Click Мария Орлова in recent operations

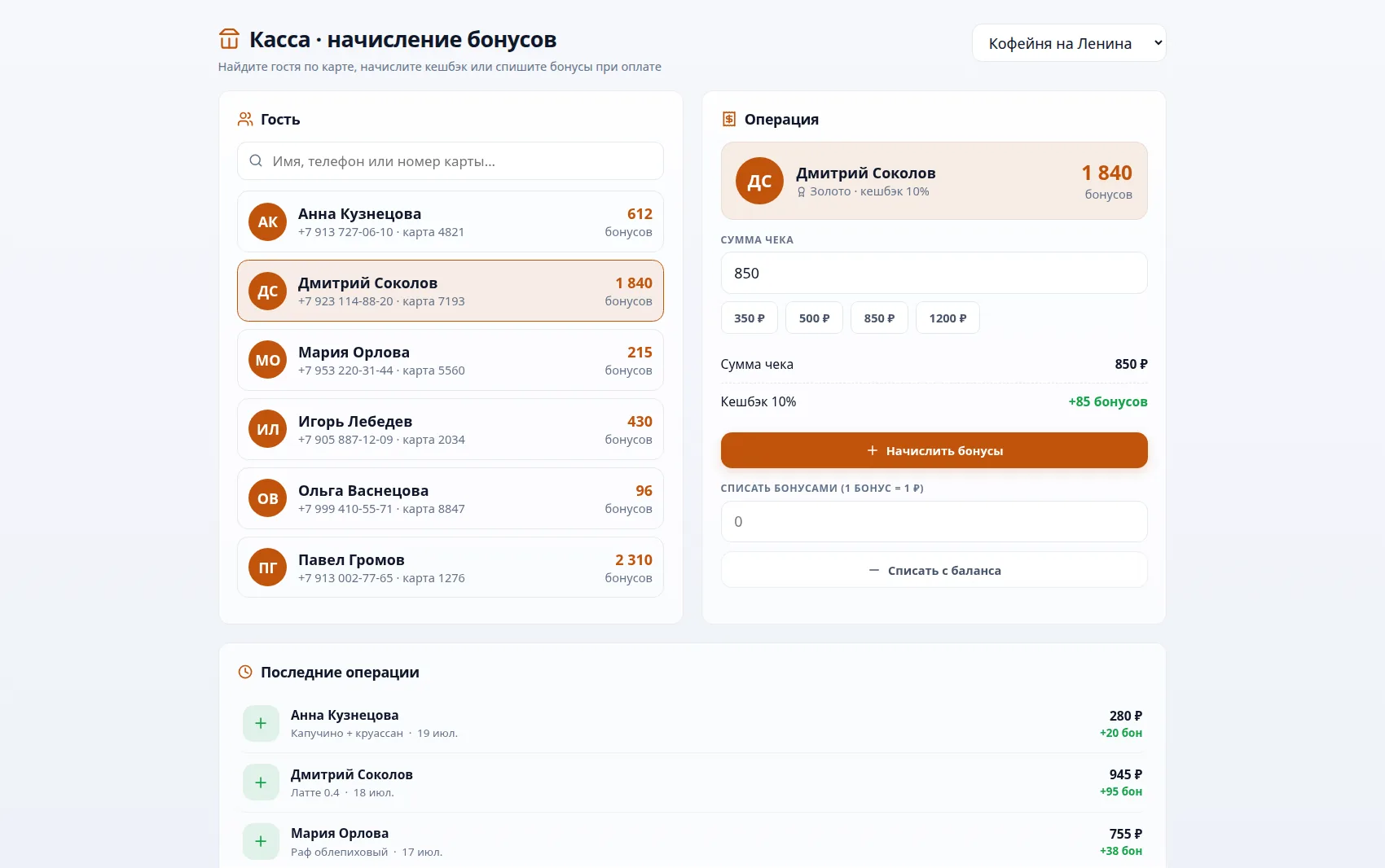(340, 833)
